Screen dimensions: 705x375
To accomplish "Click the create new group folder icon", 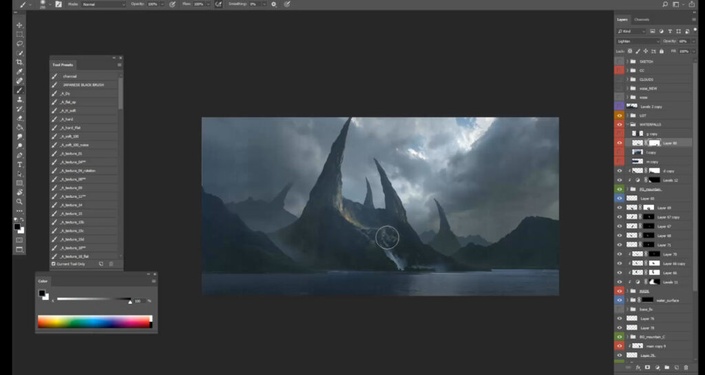I will 667,368.
